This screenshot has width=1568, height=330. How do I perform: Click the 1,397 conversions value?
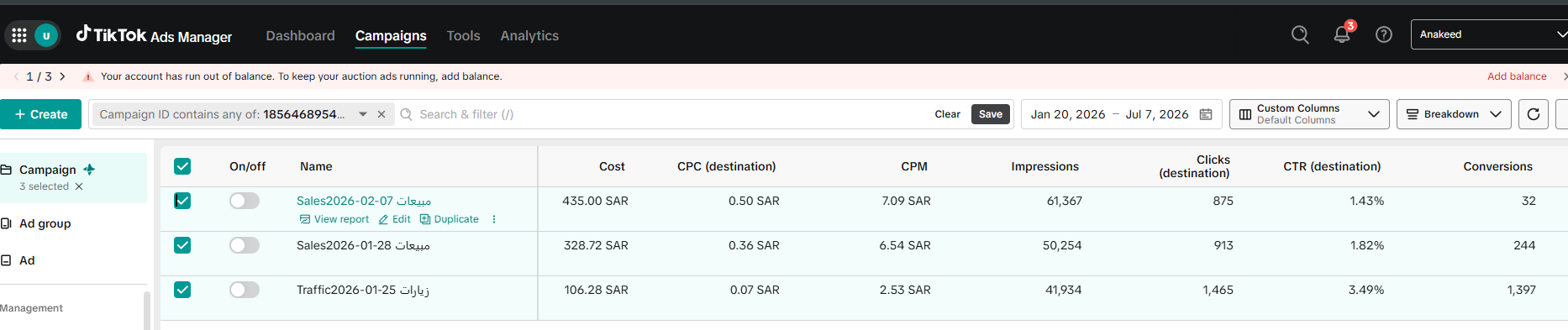(1521, 290)
